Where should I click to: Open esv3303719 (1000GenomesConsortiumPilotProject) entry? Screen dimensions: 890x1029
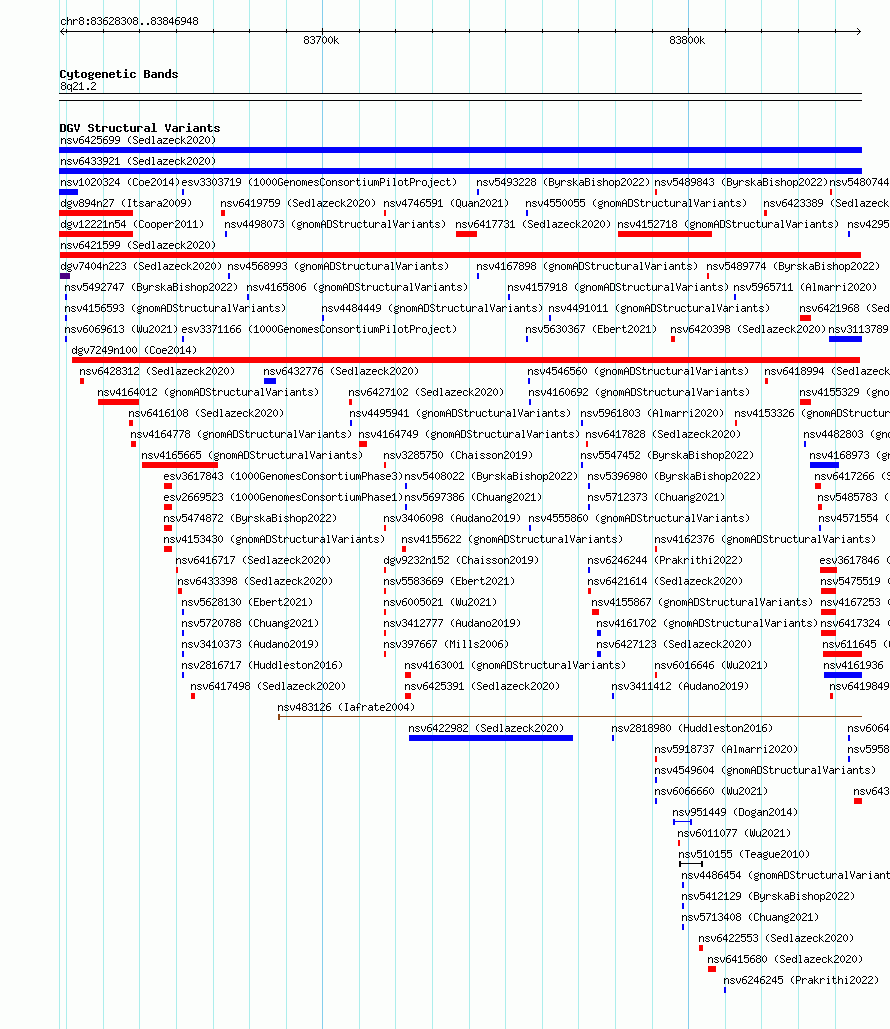click(319, 182)
